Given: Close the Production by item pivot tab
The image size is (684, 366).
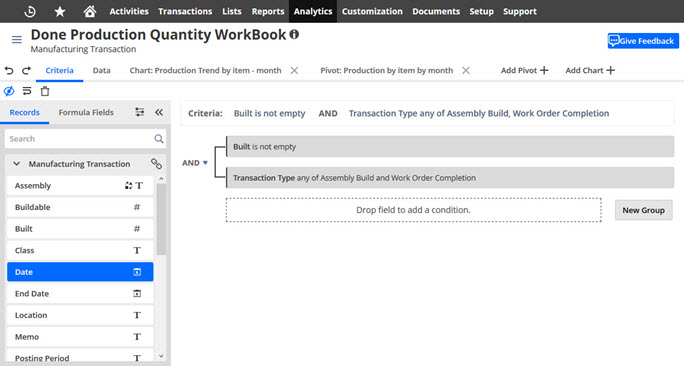Looking at the screenshot, I should 466,70.
